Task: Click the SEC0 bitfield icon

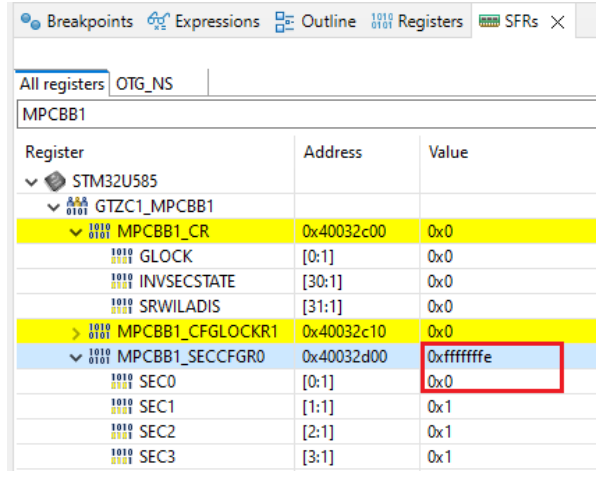Action: tap(122, 381)
